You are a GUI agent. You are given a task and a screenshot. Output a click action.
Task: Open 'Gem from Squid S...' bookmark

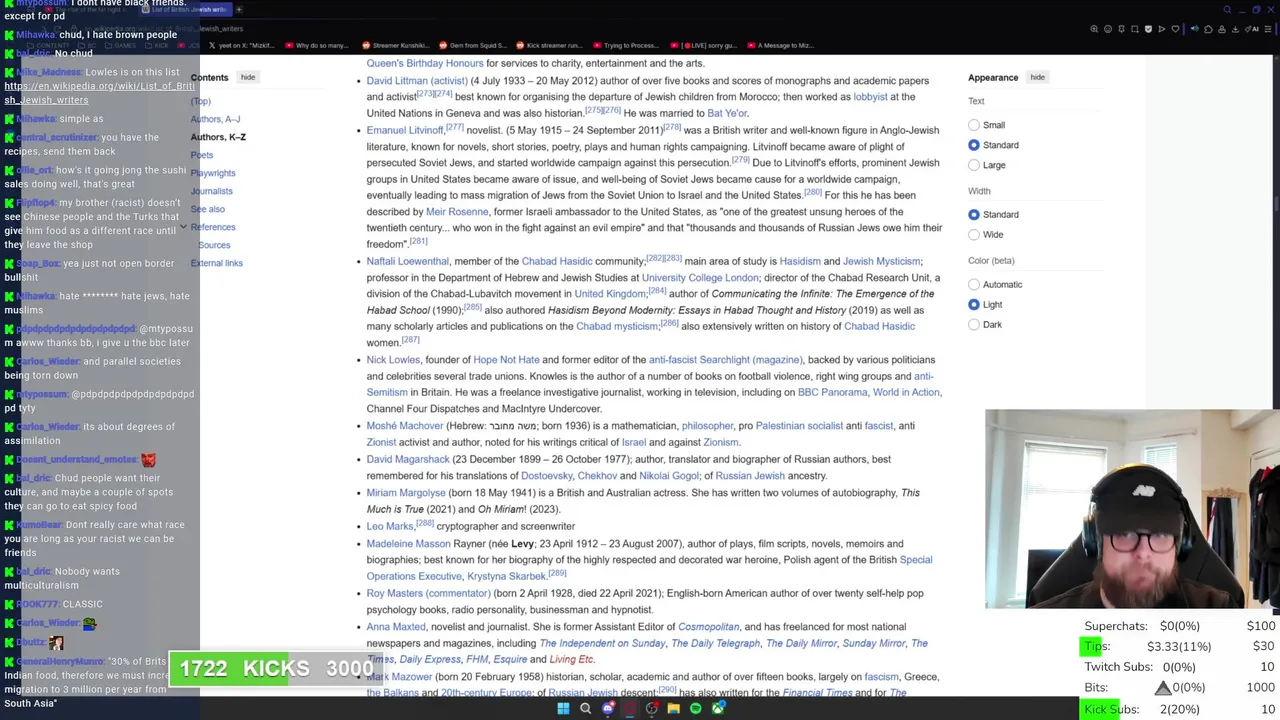(x=473, y=45)
